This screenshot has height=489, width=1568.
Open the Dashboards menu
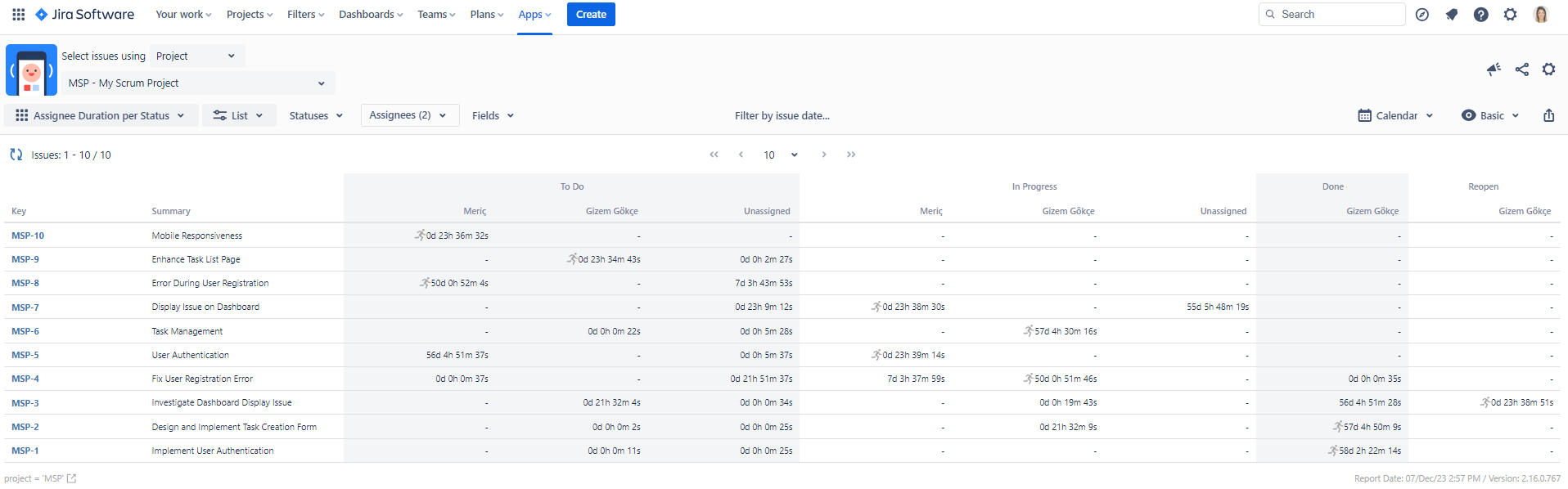pos(371,15)
